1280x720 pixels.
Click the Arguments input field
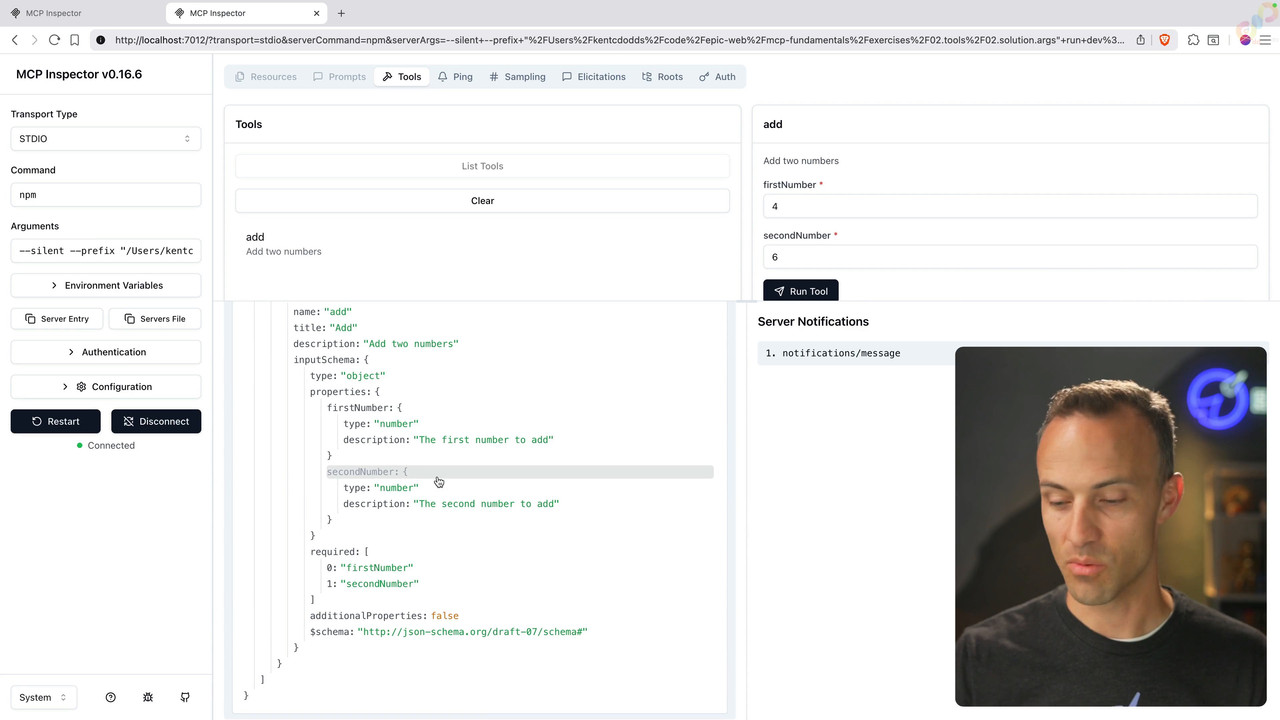tap(106, 250)
